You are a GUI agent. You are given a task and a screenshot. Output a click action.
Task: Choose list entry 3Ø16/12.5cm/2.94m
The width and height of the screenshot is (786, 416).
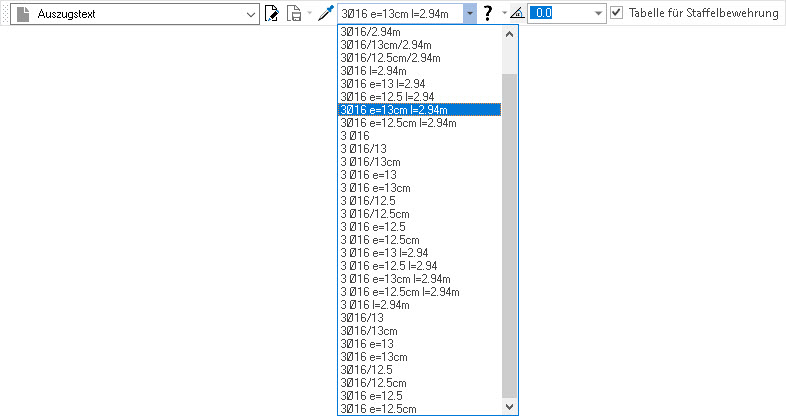(420, 58)
